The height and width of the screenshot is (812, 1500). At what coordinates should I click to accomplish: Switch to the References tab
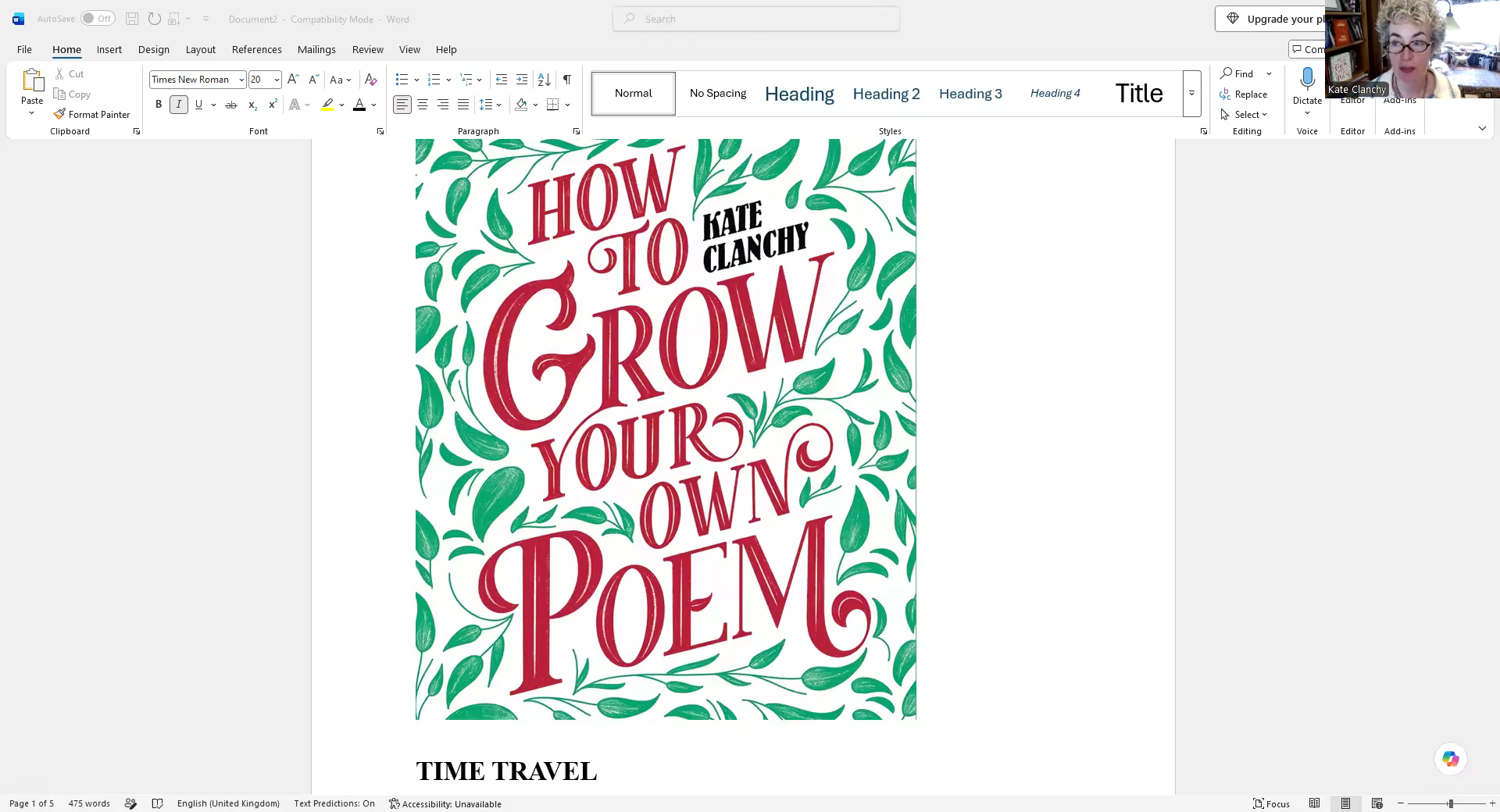pos(257,49)
